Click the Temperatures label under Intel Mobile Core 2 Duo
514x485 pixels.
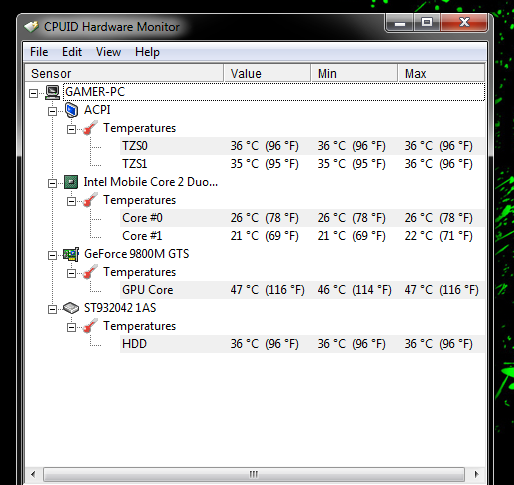pyautogui.click(x=139, y=200)
